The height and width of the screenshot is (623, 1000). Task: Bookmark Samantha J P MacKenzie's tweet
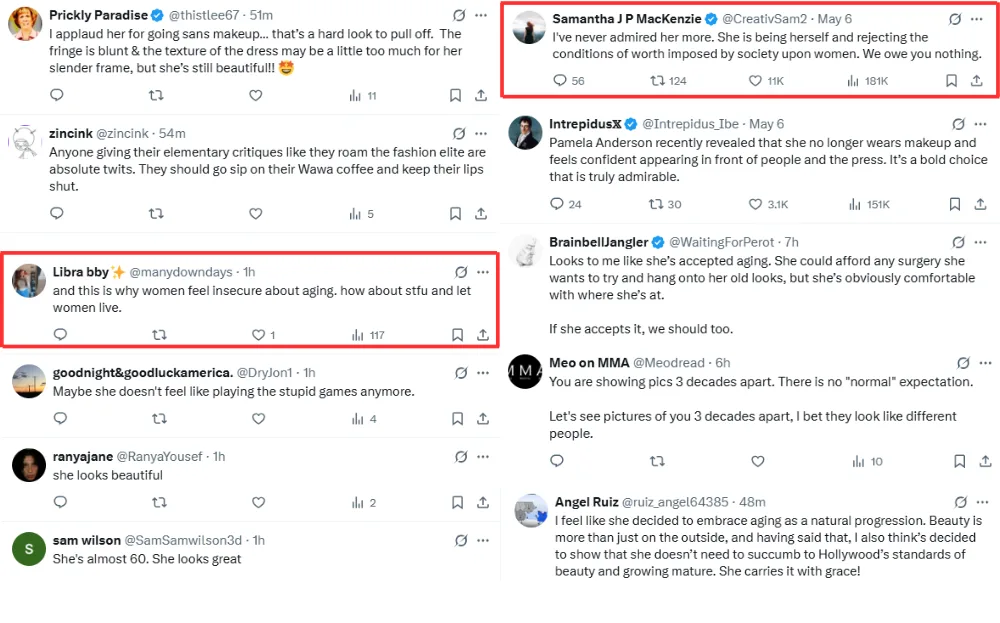tap(952, 81)
